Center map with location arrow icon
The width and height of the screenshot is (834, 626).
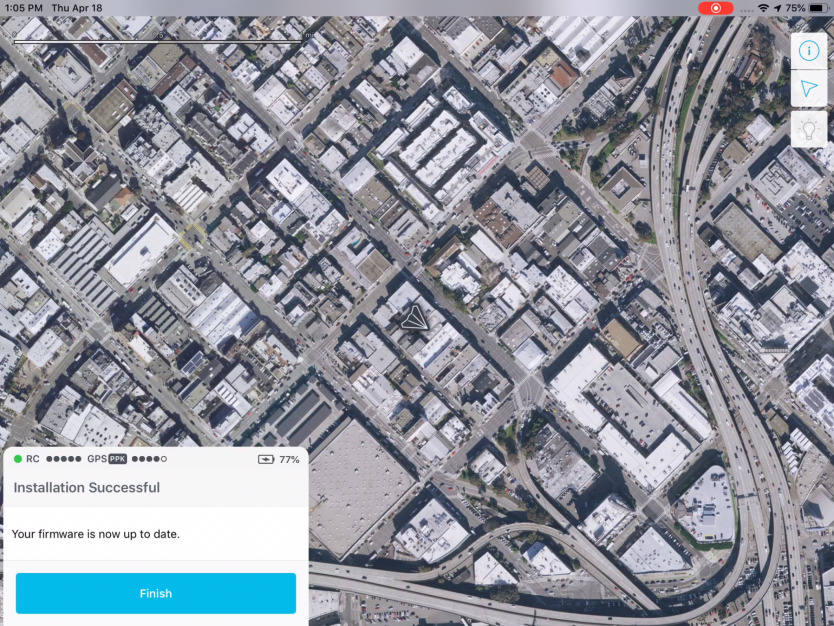coord(809,89)
